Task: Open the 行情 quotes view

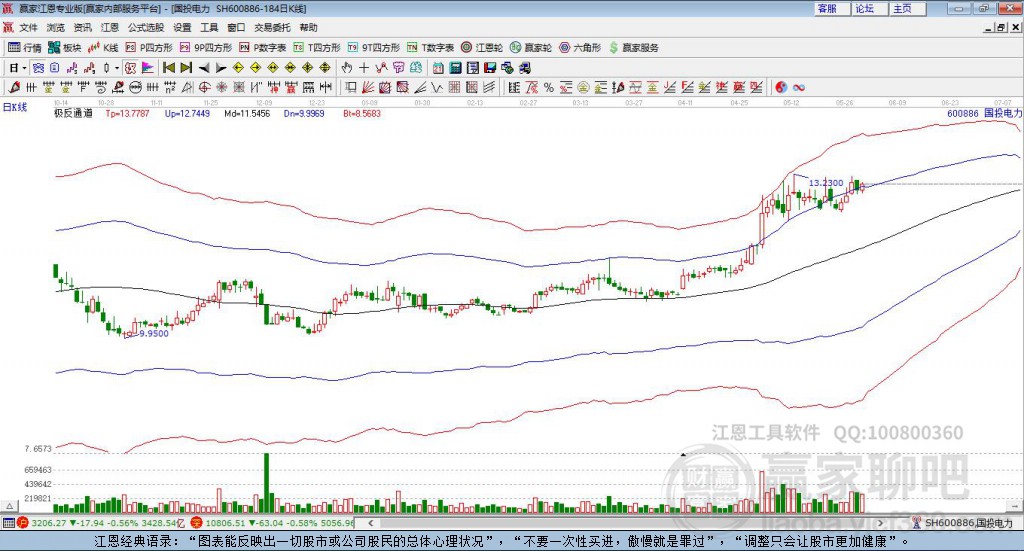Action: point(24,48)
